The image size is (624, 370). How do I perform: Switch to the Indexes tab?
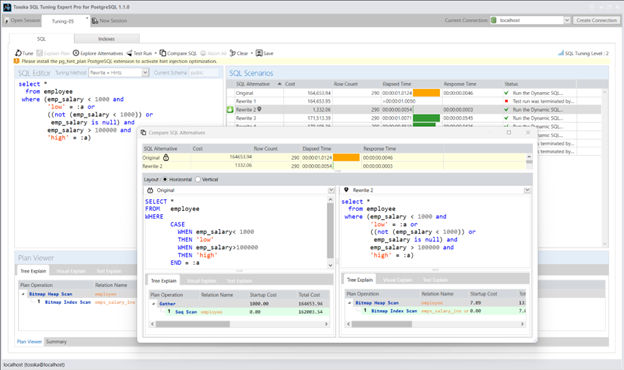tap(107, 39)
